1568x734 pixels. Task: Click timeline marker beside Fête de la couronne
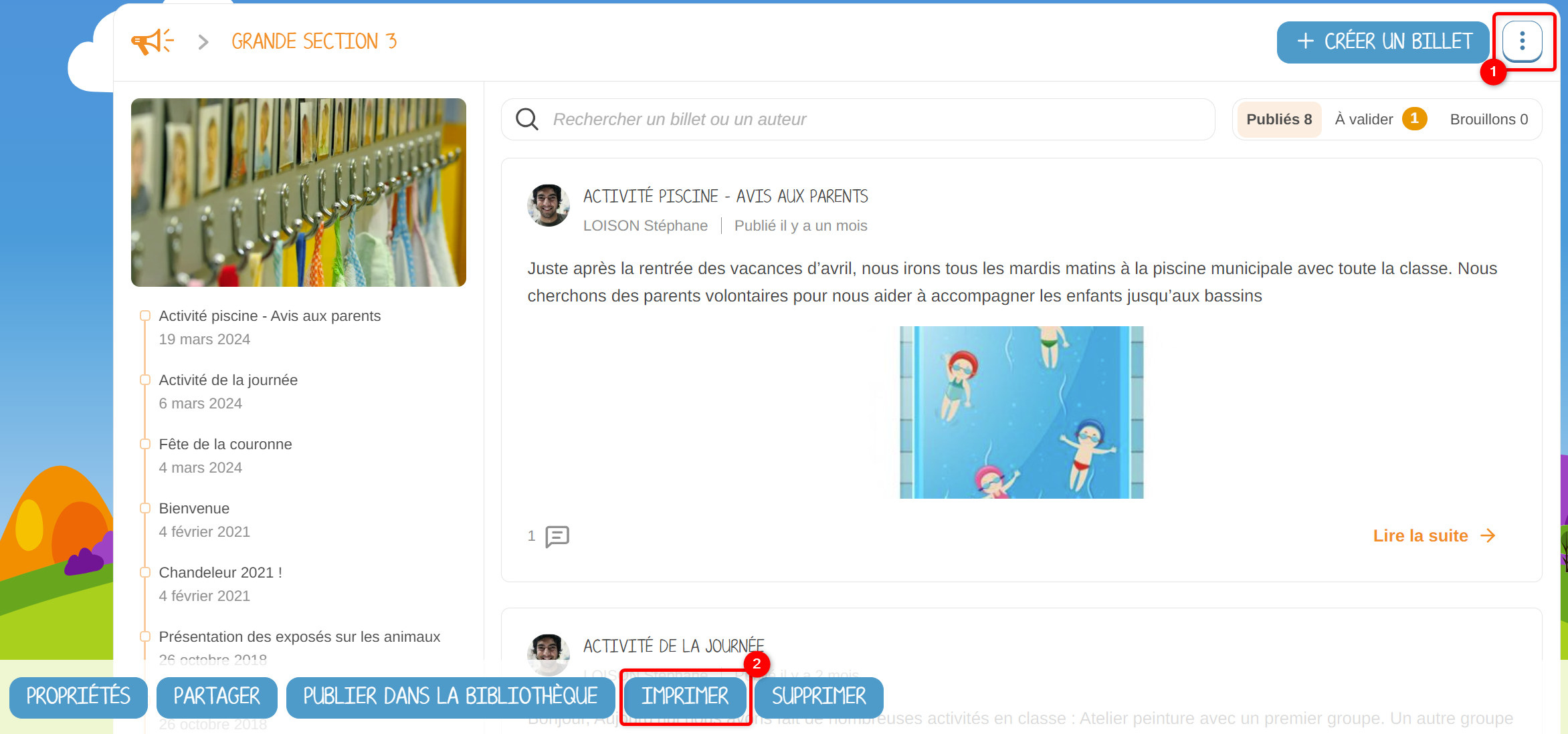click(x=144, y=444)
